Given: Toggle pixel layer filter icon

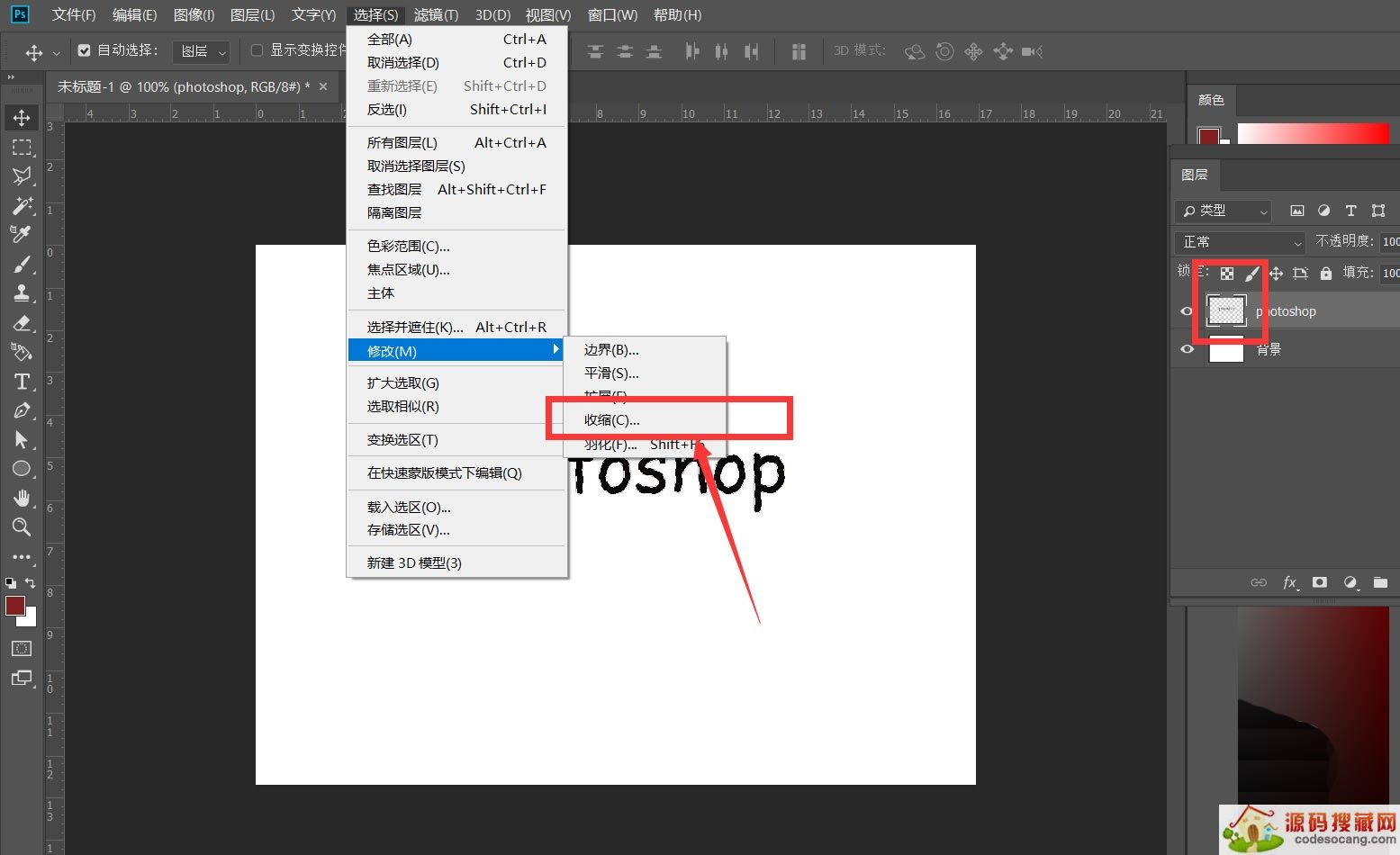Looking at the screenshot, I should click(1297, 211).
